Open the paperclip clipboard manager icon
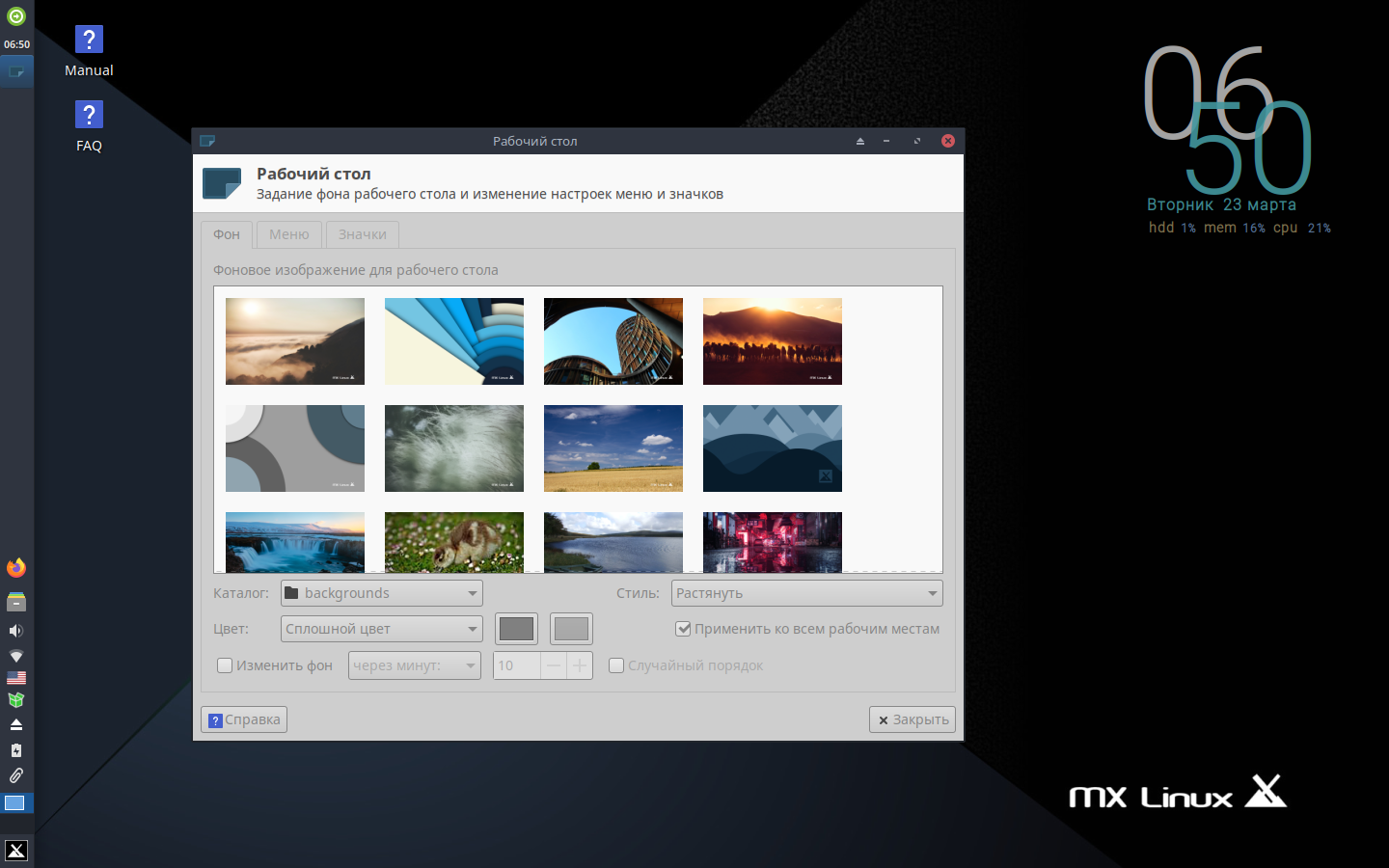 point(16,775)
